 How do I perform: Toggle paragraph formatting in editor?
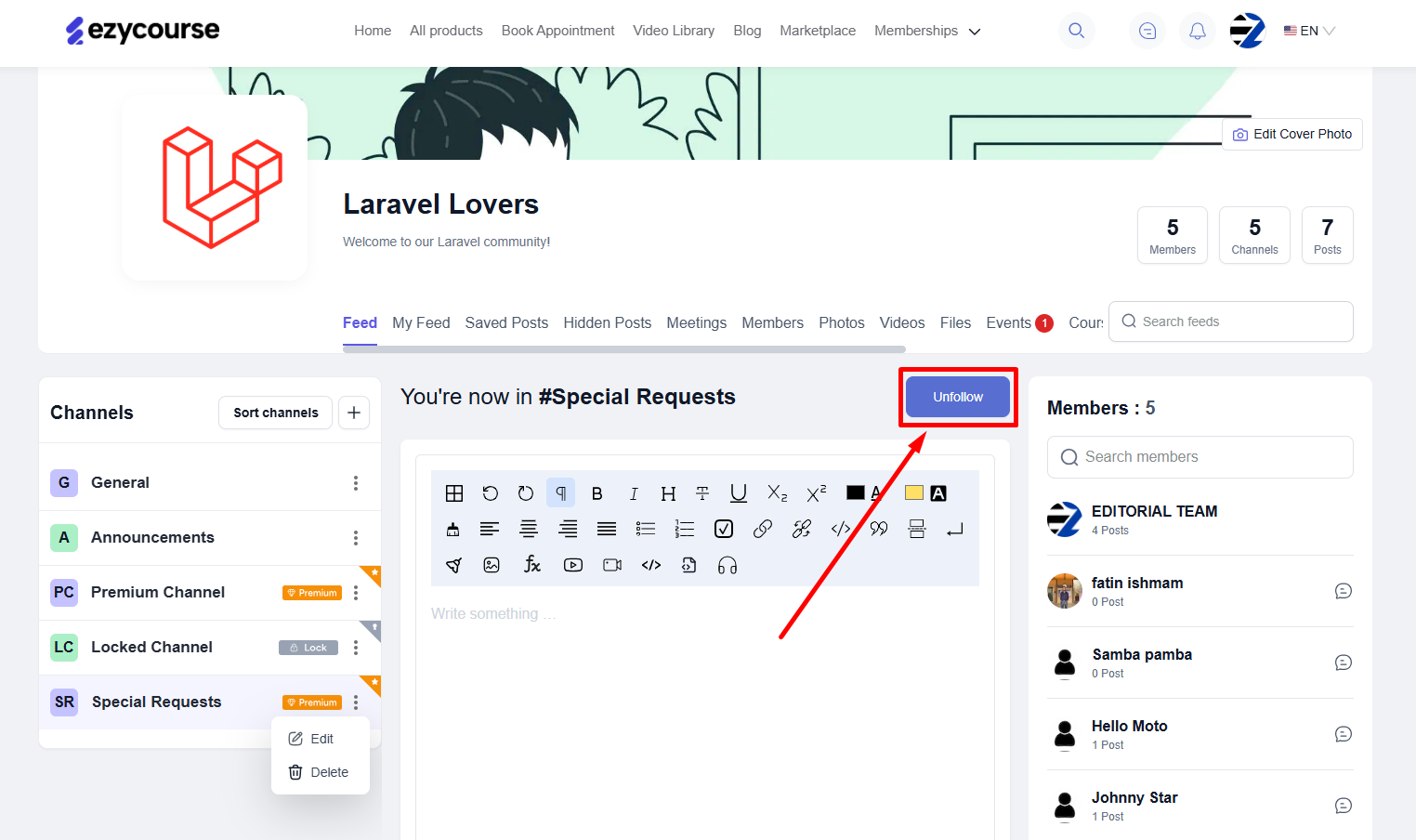point(561,493)
